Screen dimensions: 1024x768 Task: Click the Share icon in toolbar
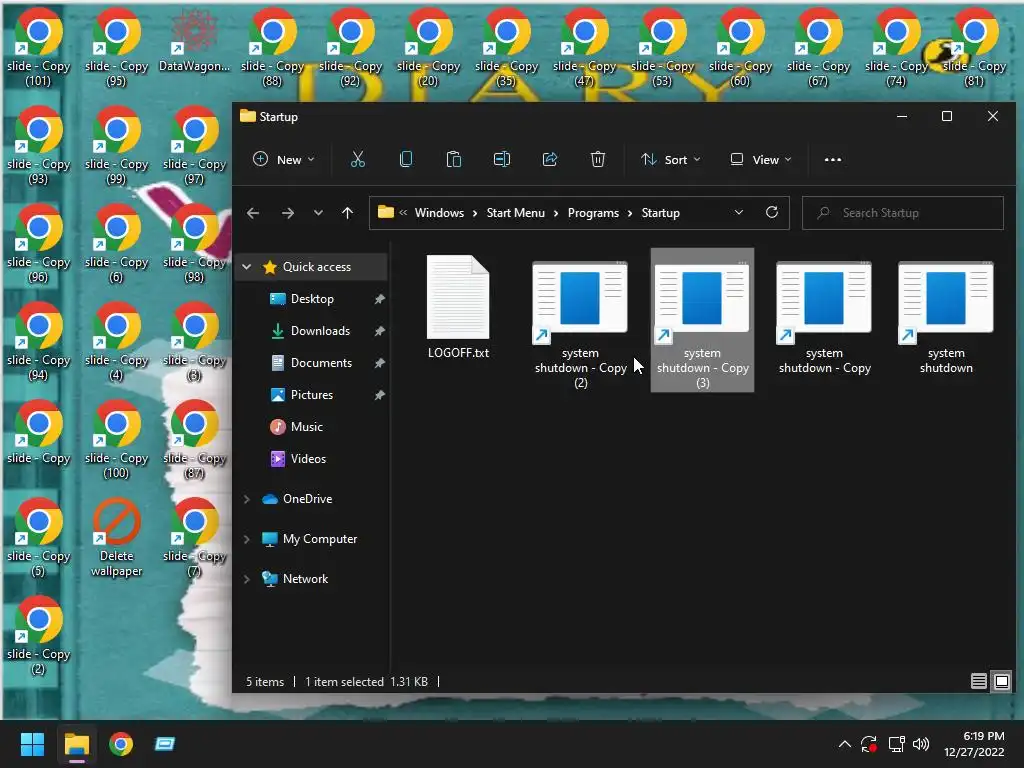550,159
